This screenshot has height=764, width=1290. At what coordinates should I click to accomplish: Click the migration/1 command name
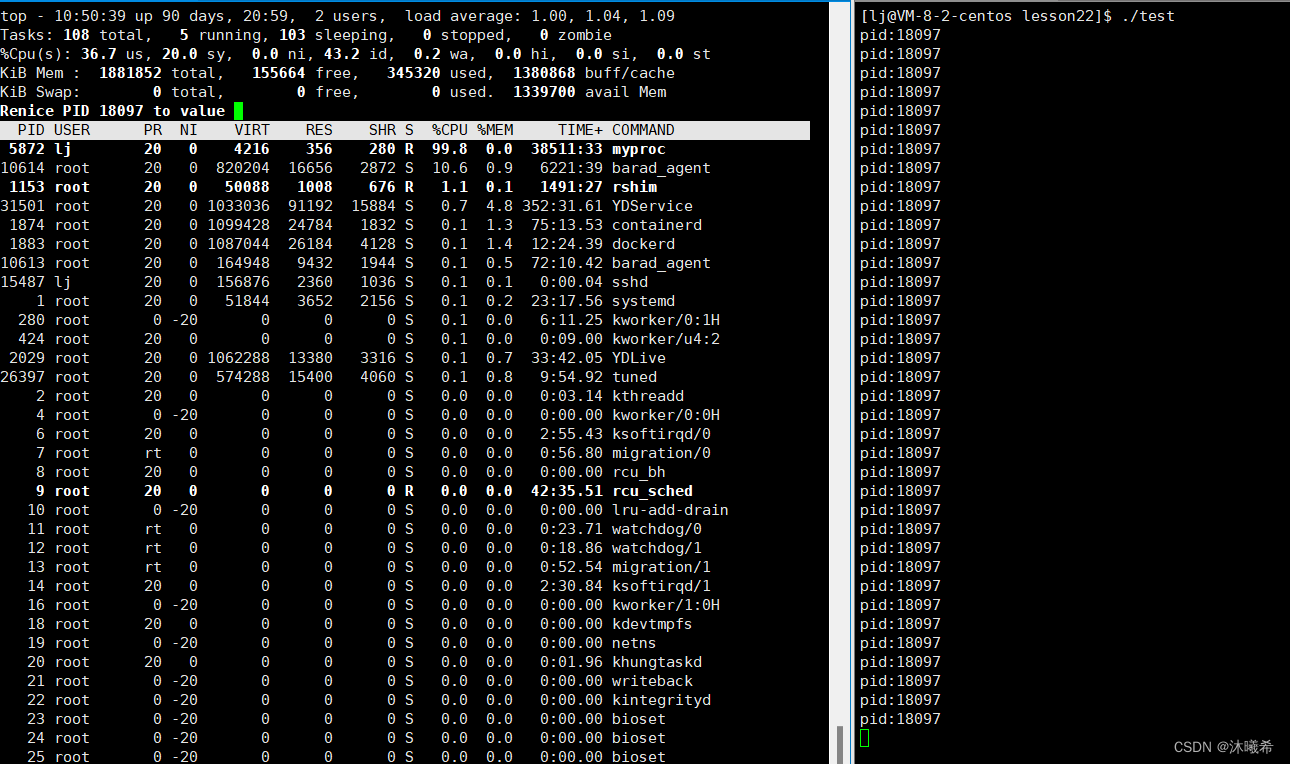pos(661,567)
